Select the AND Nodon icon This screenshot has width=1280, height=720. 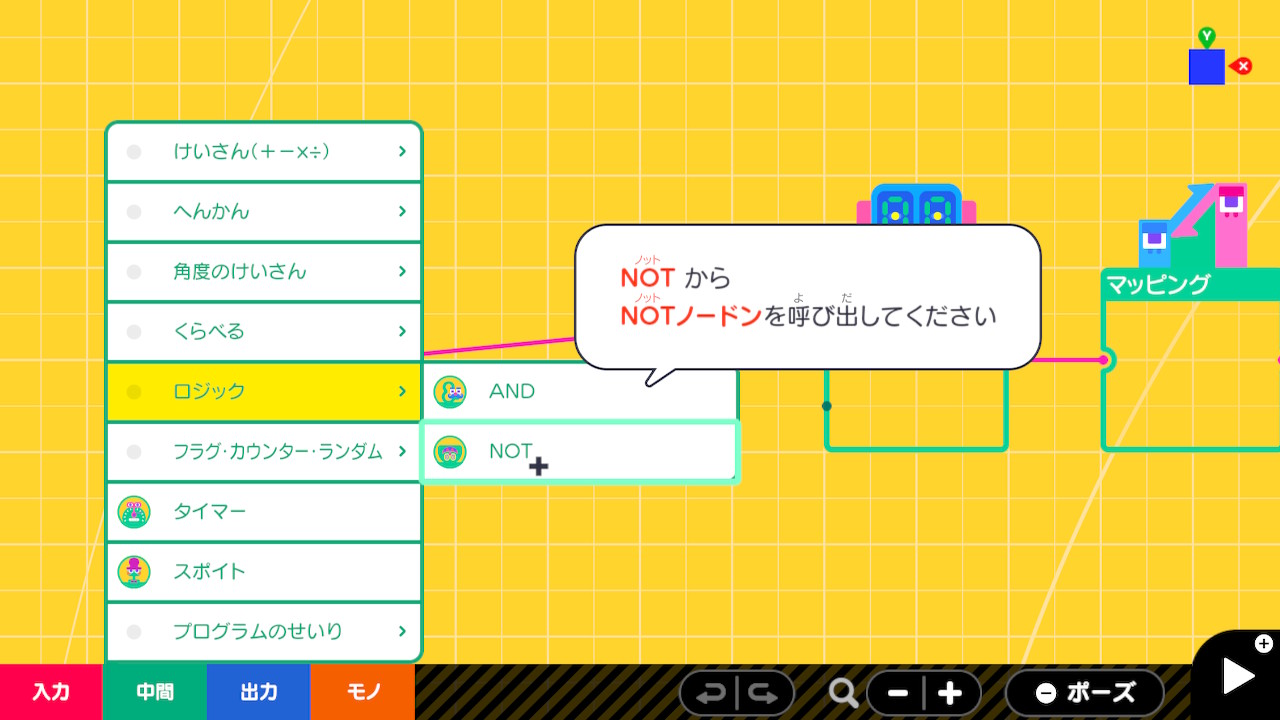click(450, 392)
